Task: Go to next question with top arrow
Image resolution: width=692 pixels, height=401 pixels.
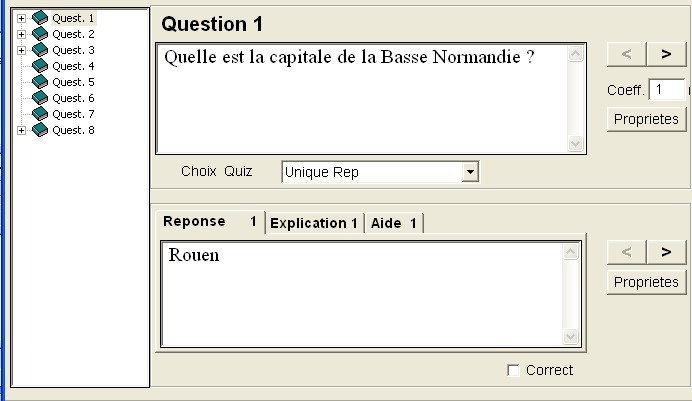Action: (x=666, y=54)
